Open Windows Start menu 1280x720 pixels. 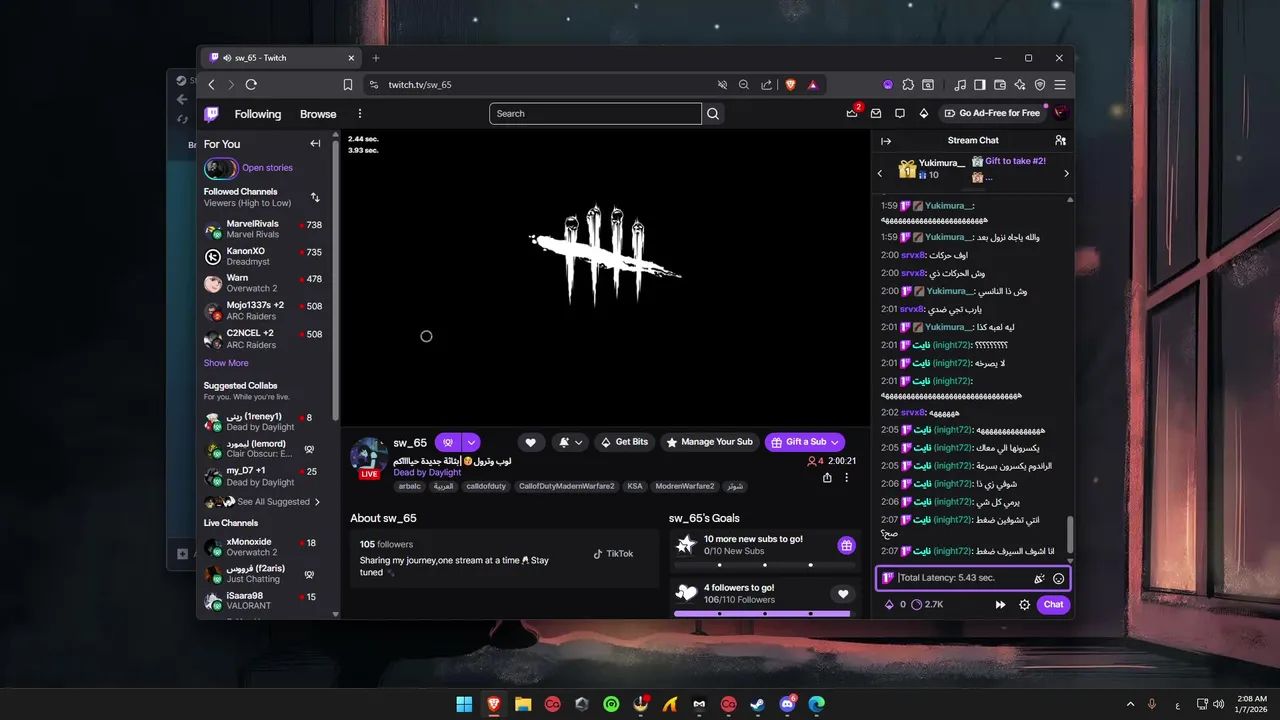tap(464, 704)
